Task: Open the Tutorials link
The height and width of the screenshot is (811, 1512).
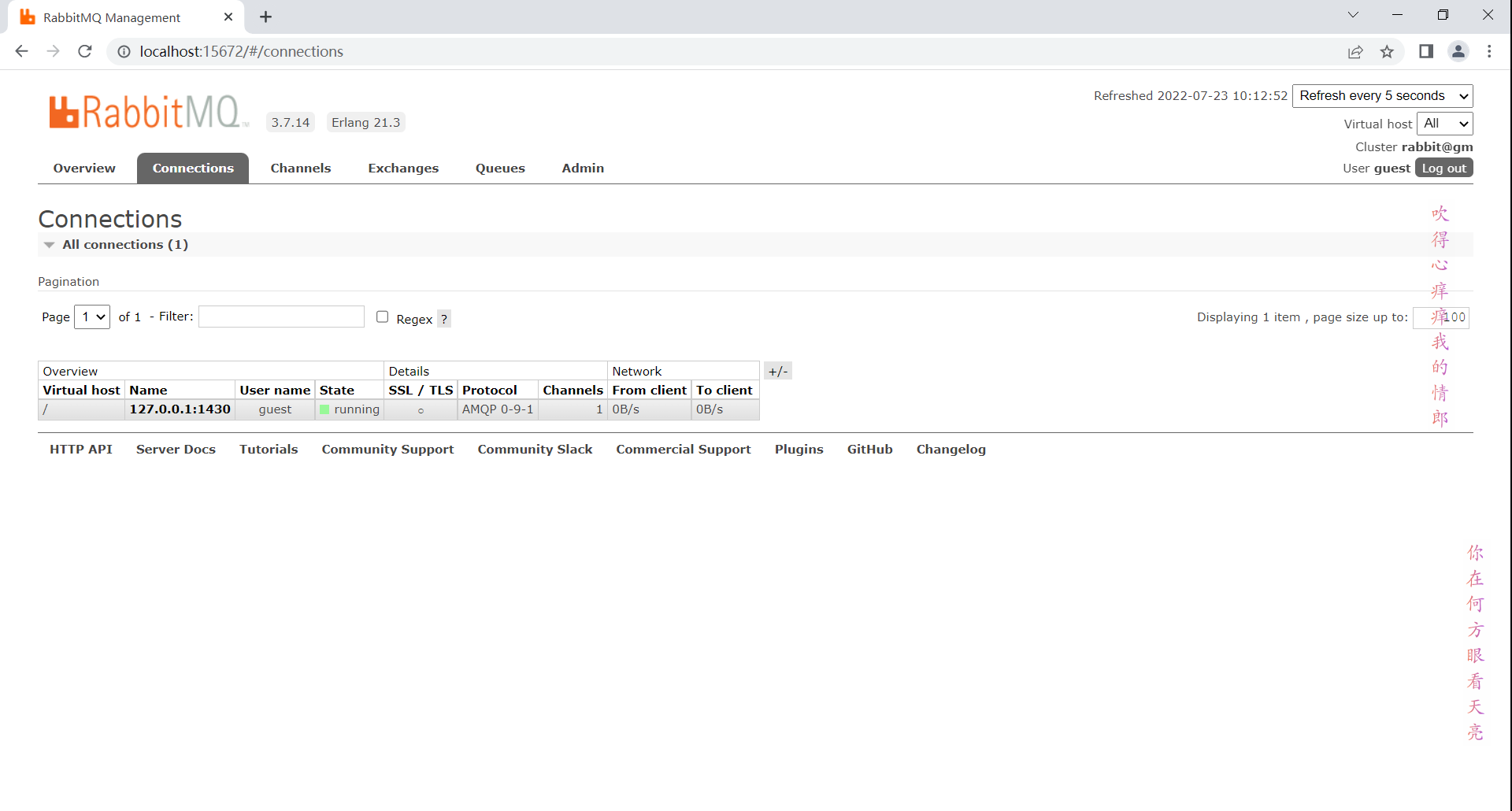Action: tap(269, 449)
